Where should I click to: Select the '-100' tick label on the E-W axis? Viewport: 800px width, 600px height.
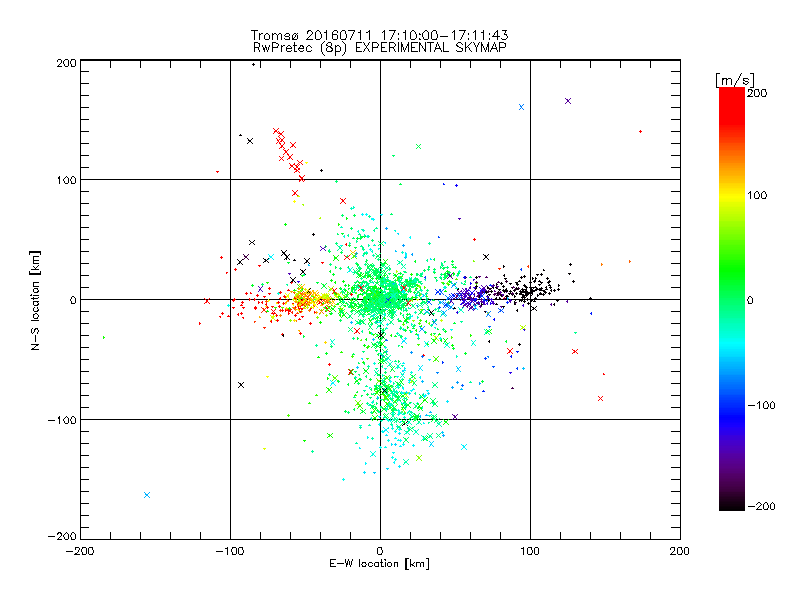pos(230,551)
